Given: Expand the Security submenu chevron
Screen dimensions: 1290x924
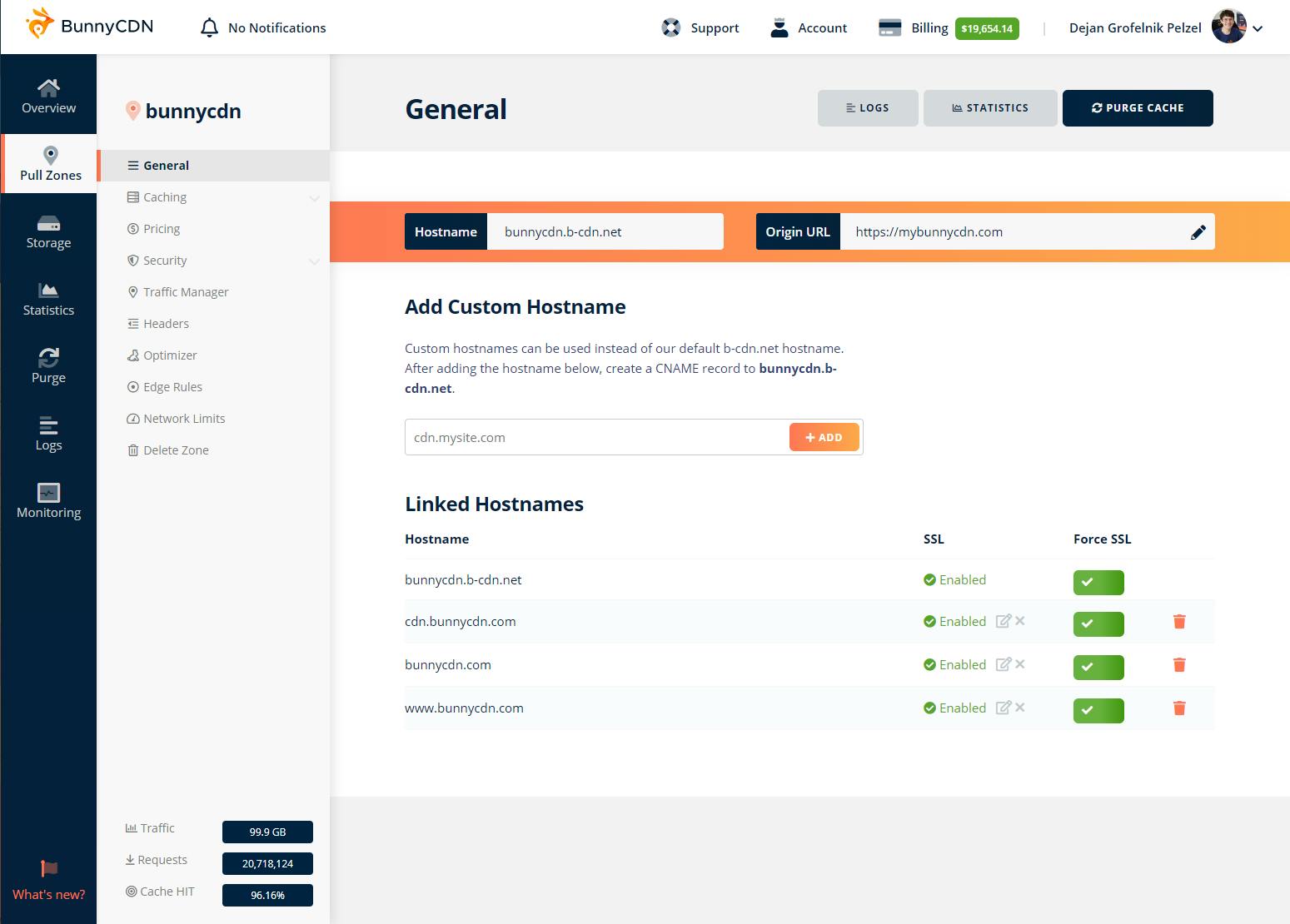Looking at the screenshot, I should pos(314,261).
